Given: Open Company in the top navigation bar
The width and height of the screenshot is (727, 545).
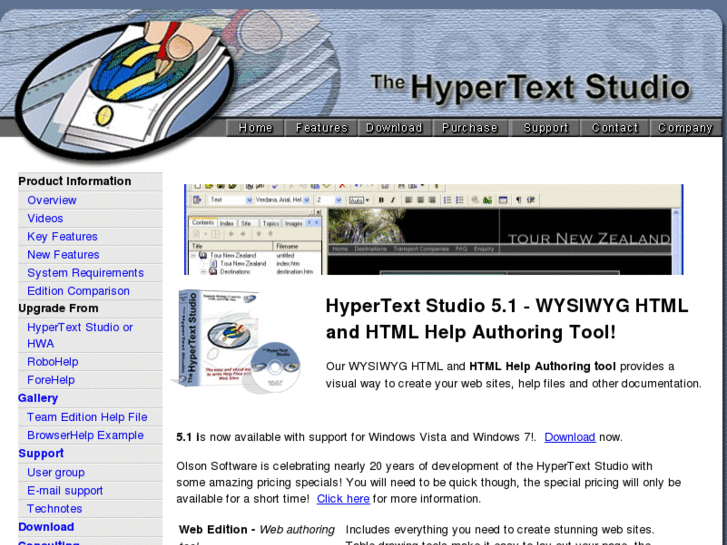Looking at the screenshot, I should tap(685, 128).
